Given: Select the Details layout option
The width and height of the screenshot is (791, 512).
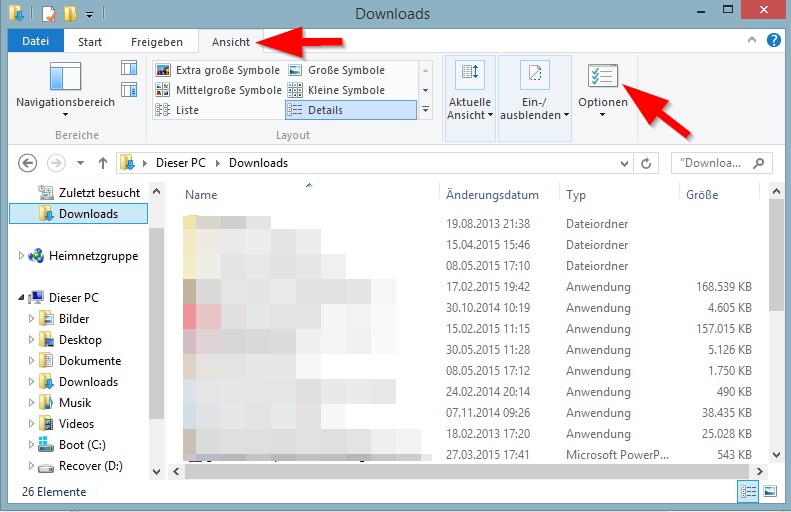Looking at the screenshot, I should point(350,110).
